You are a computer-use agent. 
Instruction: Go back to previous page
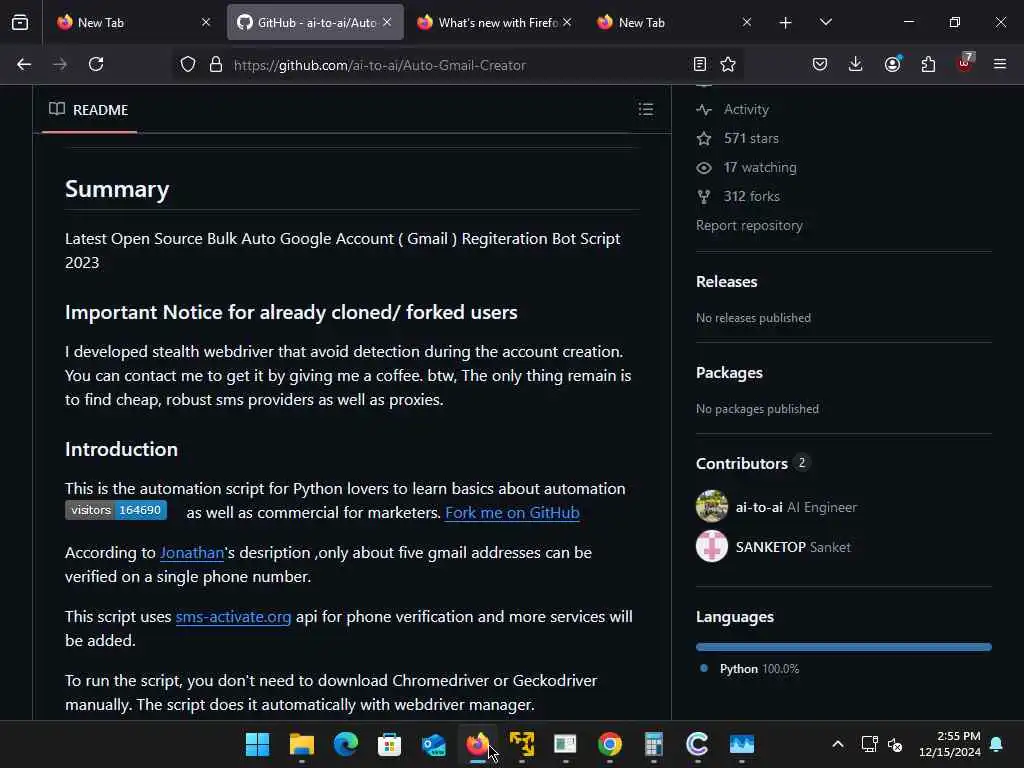click(24, 64)
